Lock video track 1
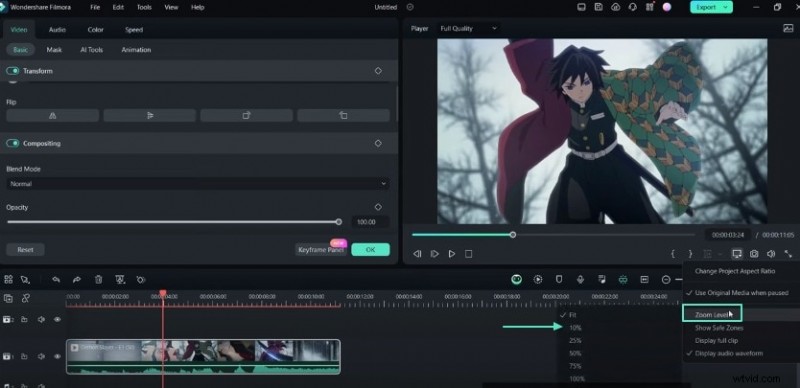Screen dimensions: 800x388 24,356
